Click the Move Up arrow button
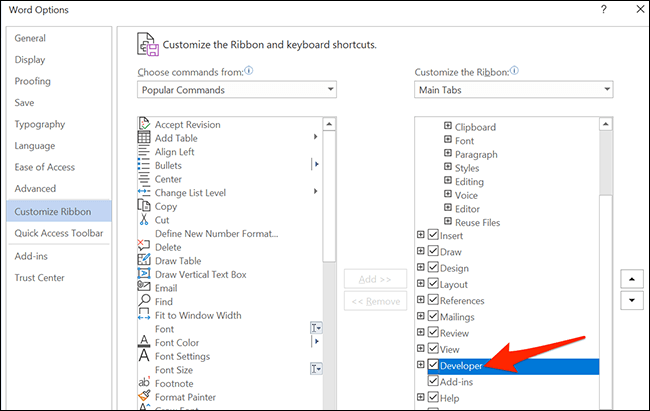Screen dimensions: 650x411 tap(631, 277)
